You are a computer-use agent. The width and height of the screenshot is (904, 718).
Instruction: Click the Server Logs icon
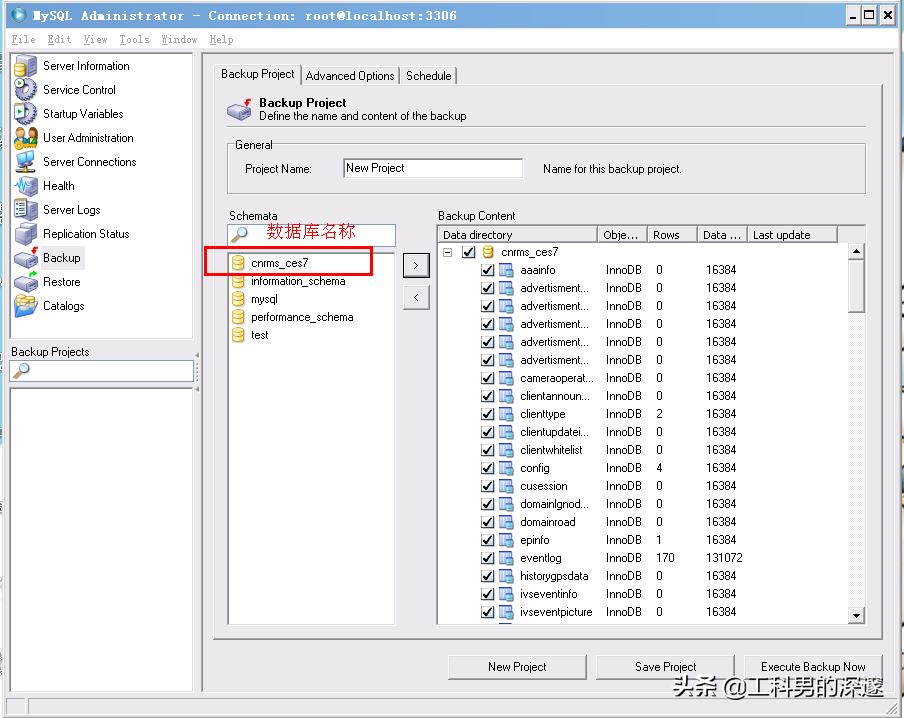click(25, 210)
